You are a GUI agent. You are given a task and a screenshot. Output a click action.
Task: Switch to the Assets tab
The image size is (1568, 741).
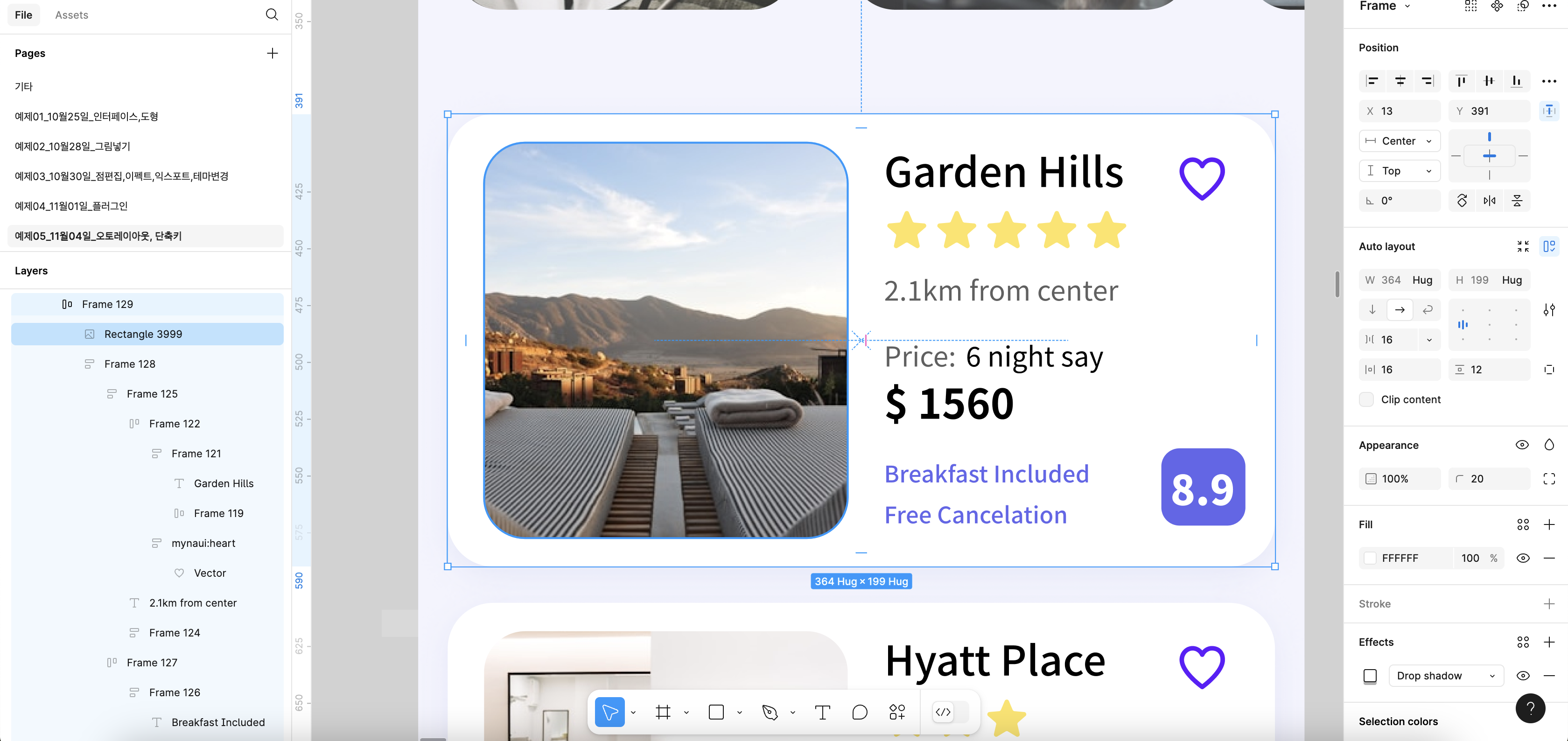click(71, 14)
